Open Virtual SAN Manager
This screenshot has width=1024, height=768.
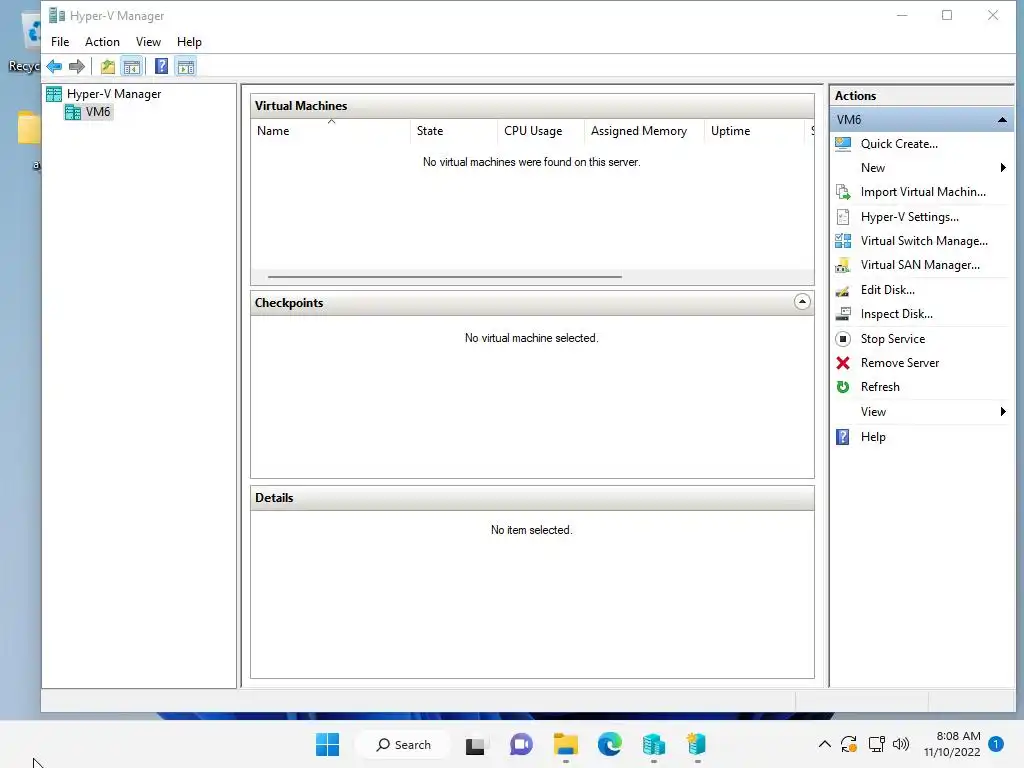920,265
